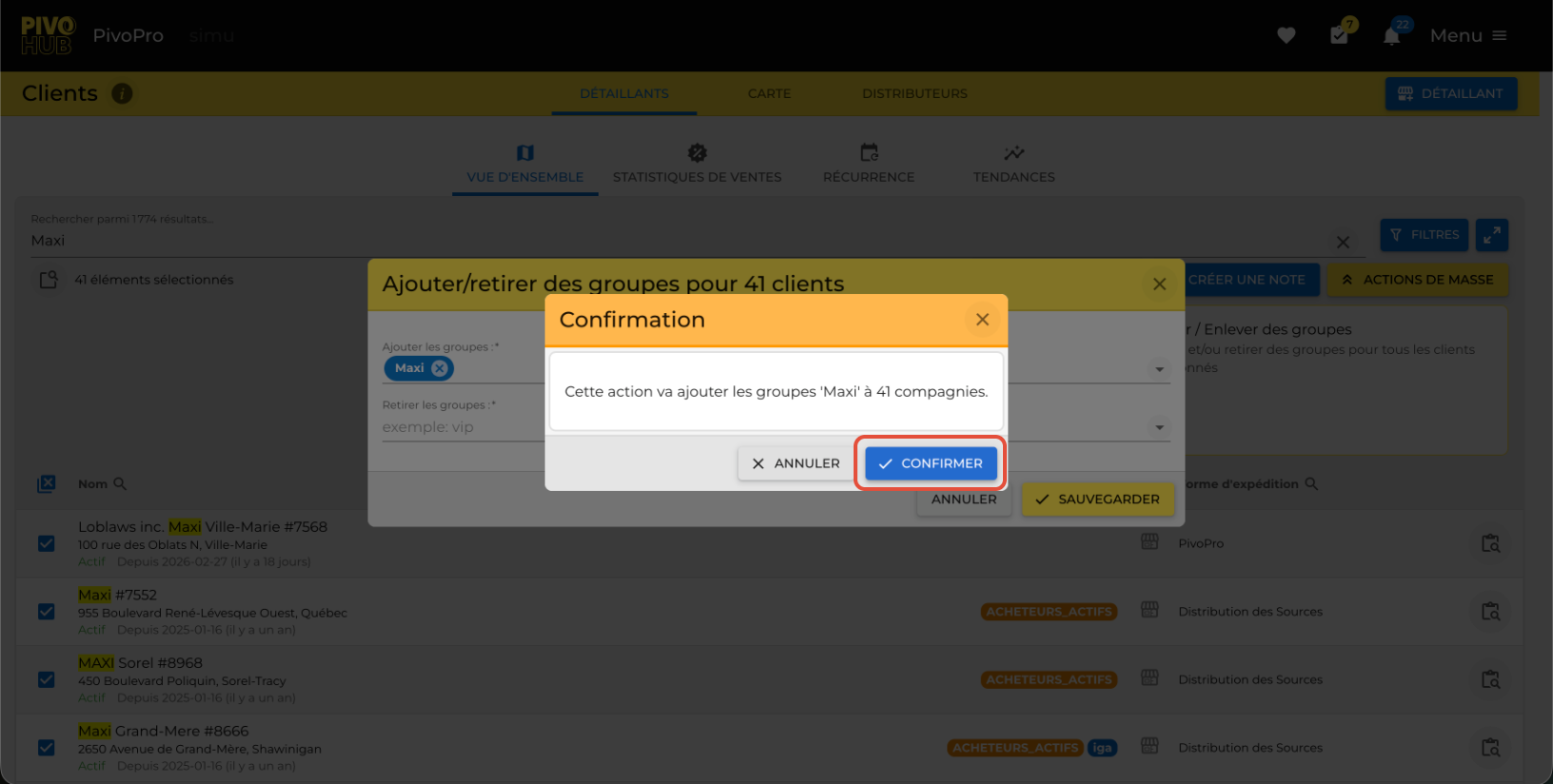Switch to the DISTRIBUTEURS tab
1553x784 pixels.
point(914,93)
